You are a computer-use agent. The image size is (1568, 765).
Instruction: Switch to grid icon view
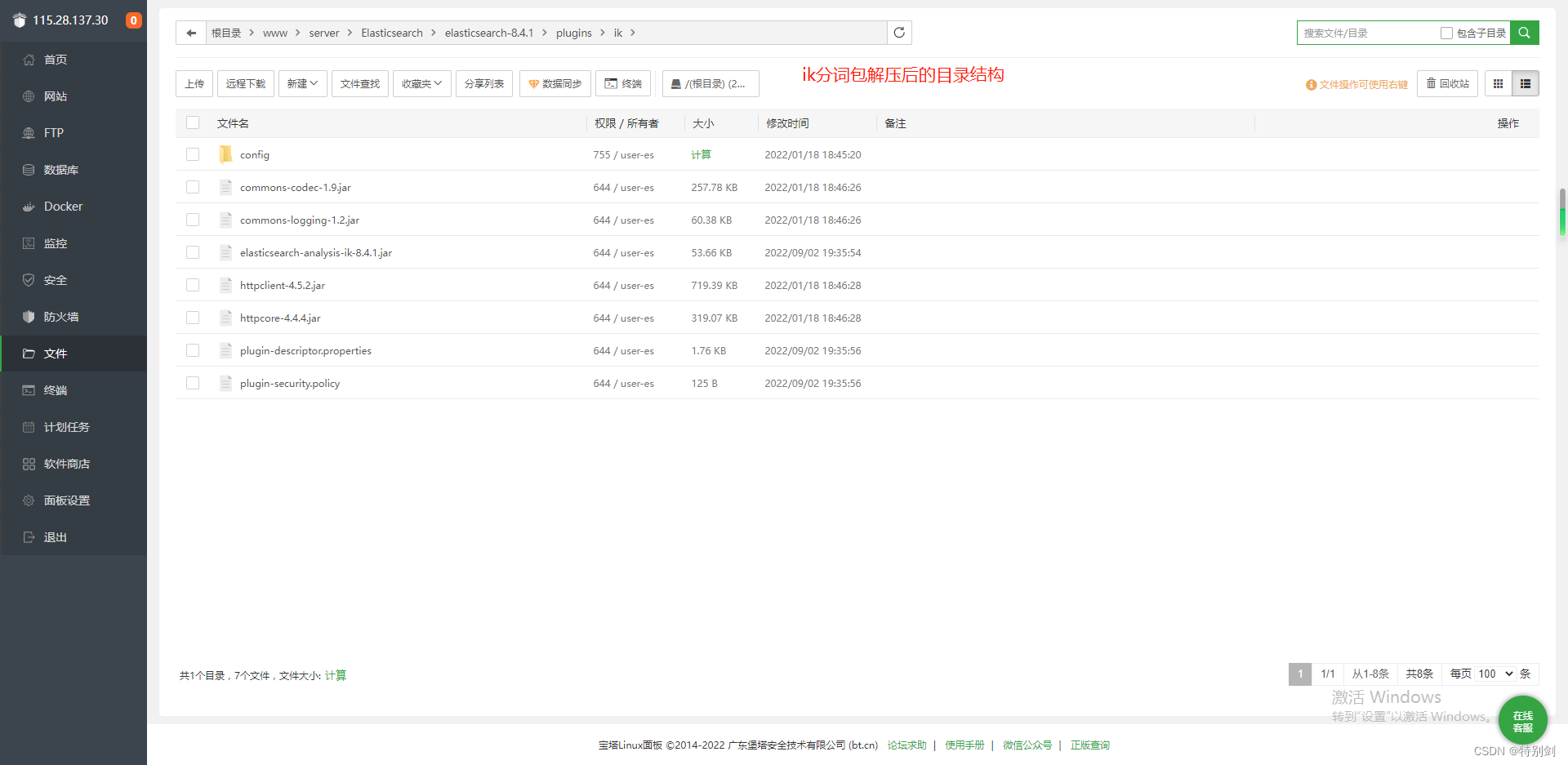1498,83
